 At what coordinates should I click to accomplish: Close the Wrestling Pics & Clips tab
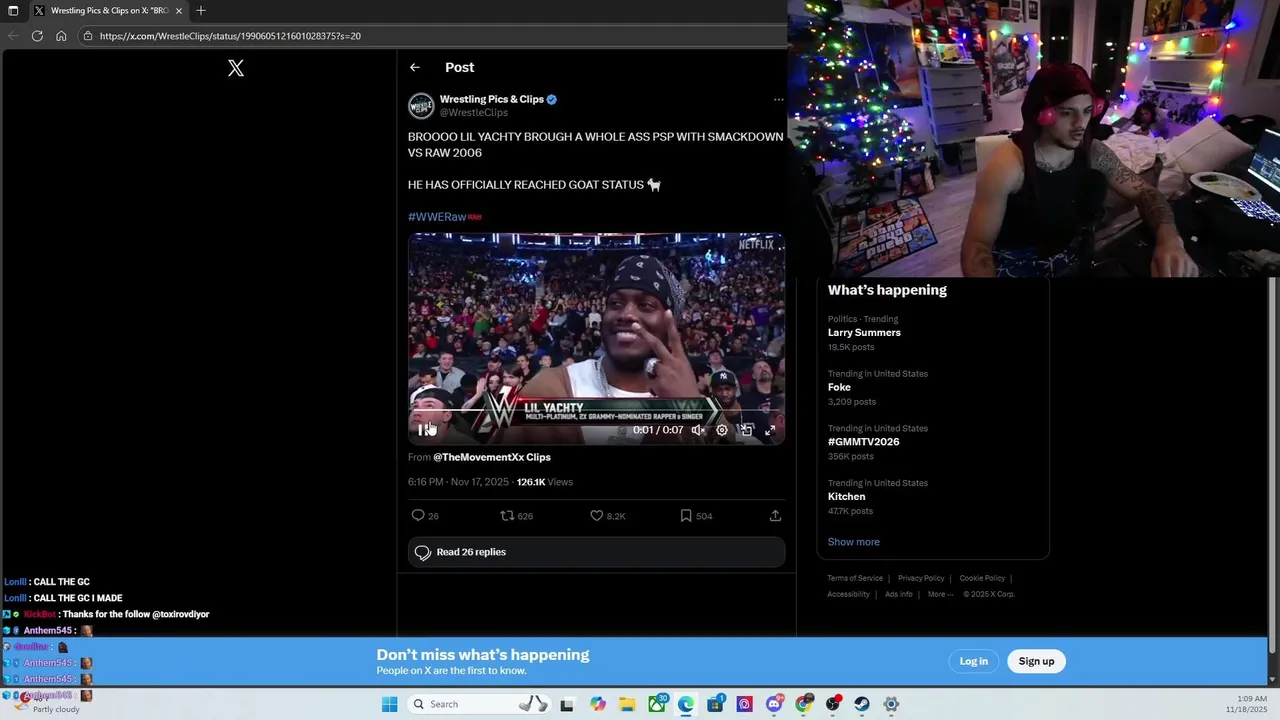coord(179,11)
